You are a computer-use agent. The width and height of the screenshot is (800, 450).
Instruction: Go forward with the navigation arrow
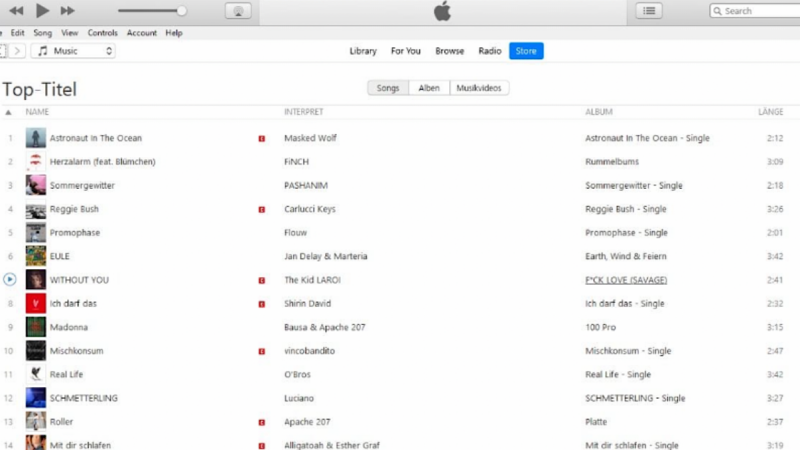(17, 51)
